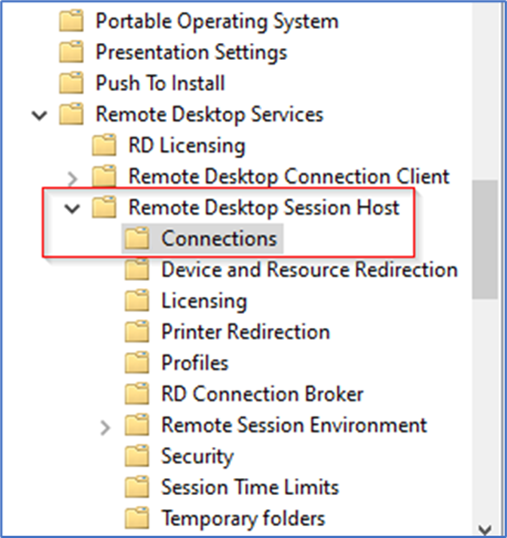This screenshot has width=507, height=538.
Task: Expand the Remote Desktop Connection Client node
Action: click(x=73, y=178)
